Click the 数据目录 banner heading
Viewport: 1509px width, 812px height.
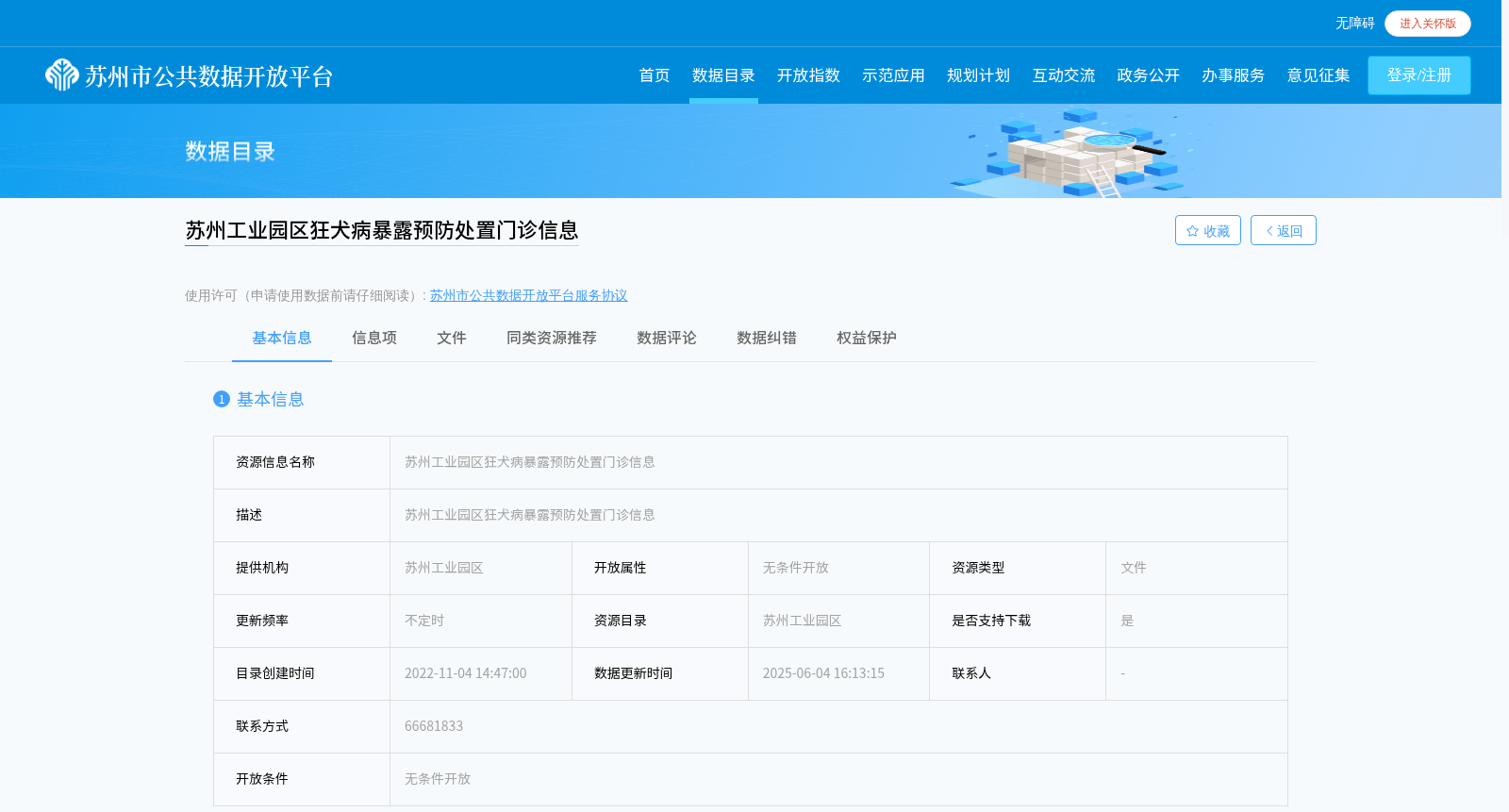click(x=230, y=151)
